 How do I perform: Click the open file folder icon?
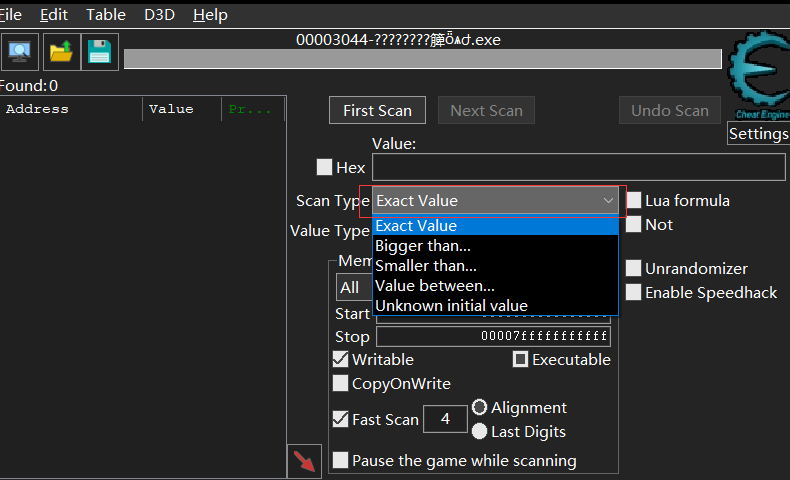tap(61, 51)
